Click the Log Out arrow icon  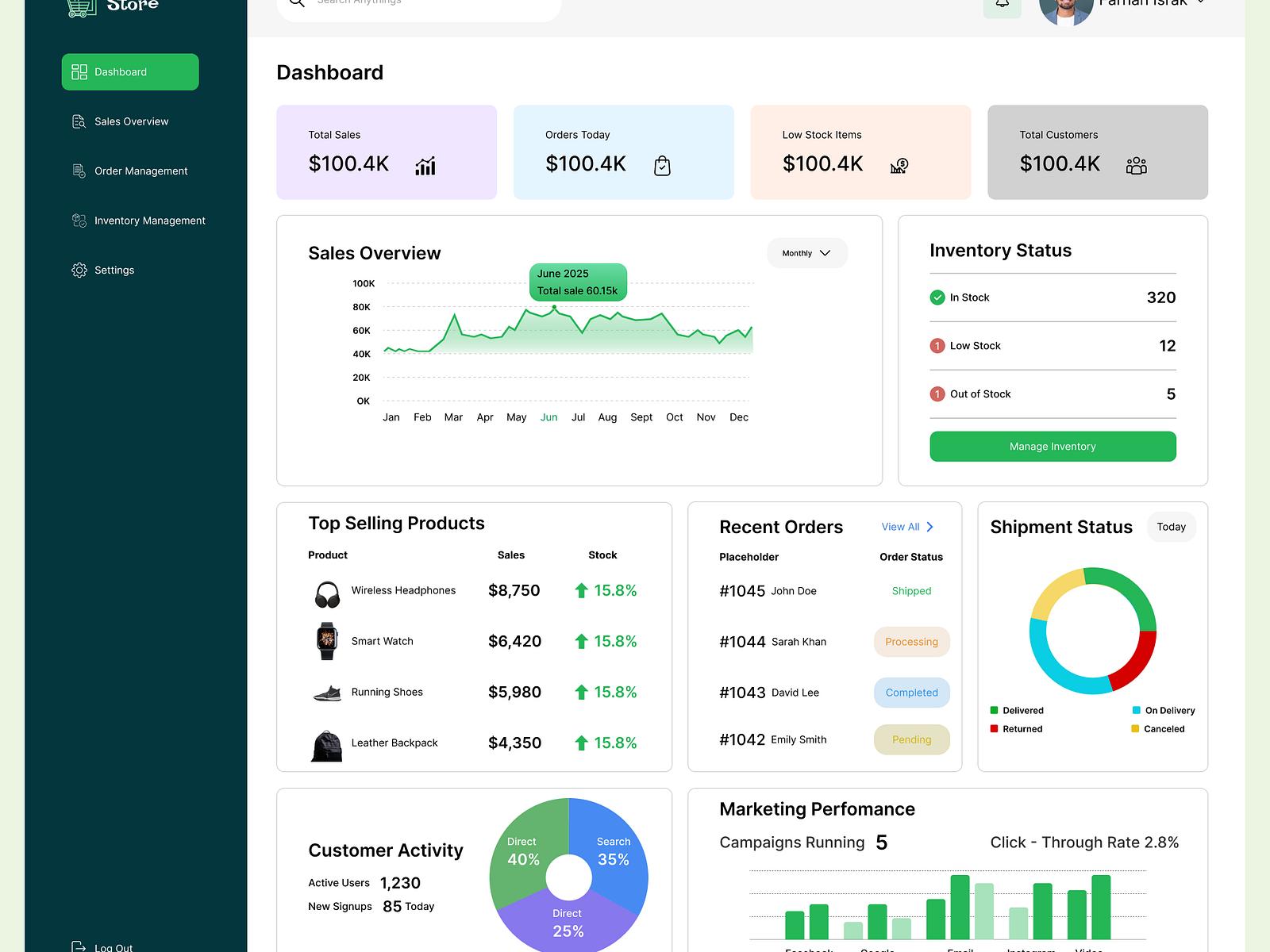[79, 946]
